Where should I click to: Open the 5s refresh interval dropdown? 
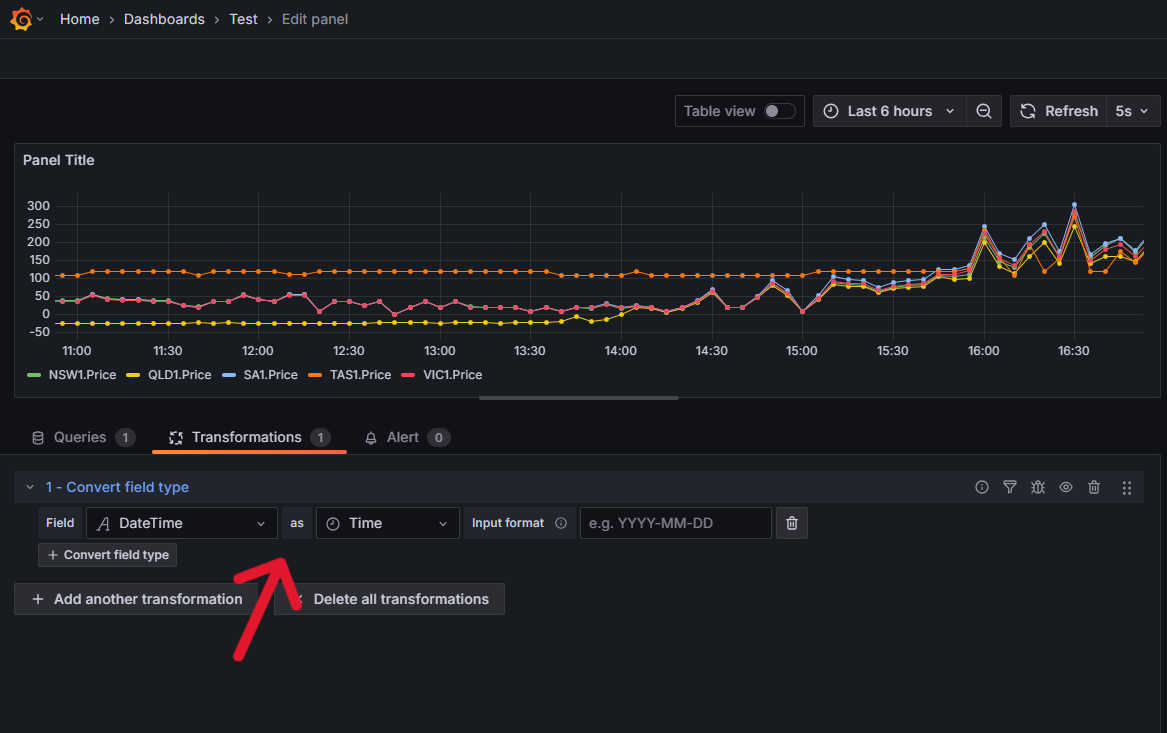coord(1133,111)
